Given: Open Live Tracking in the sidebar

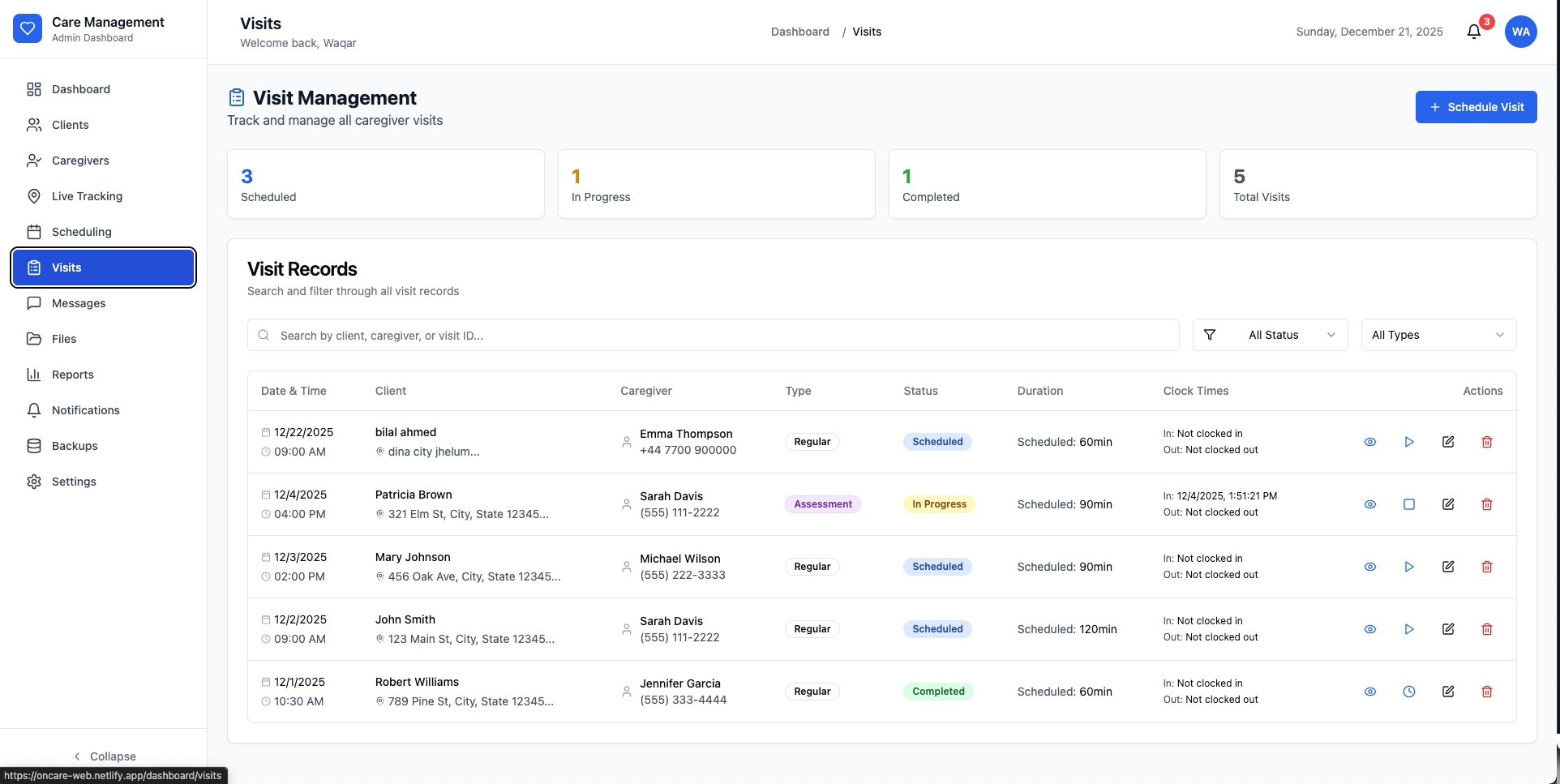Looking at the screenshot, I should point(87,196).
